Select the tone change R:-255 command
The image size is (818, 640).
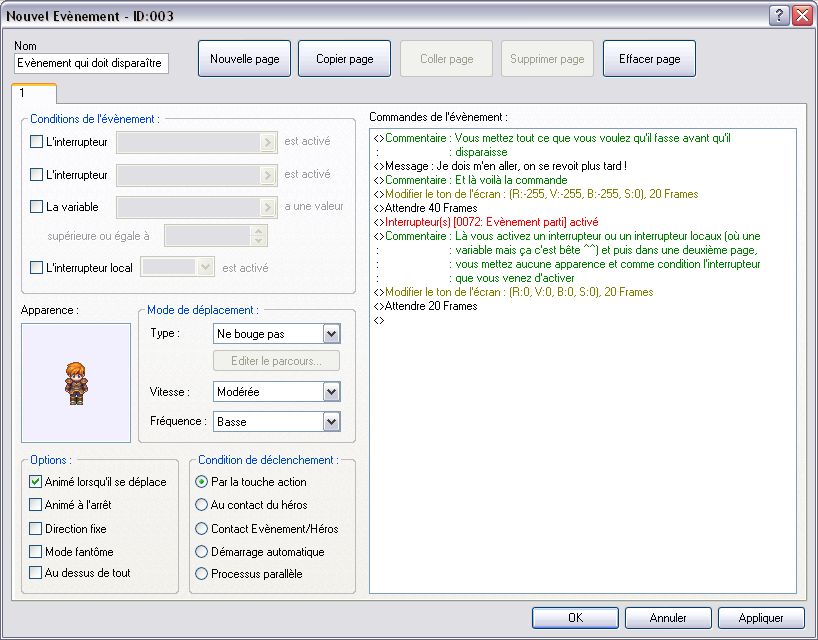pos(536,194)
